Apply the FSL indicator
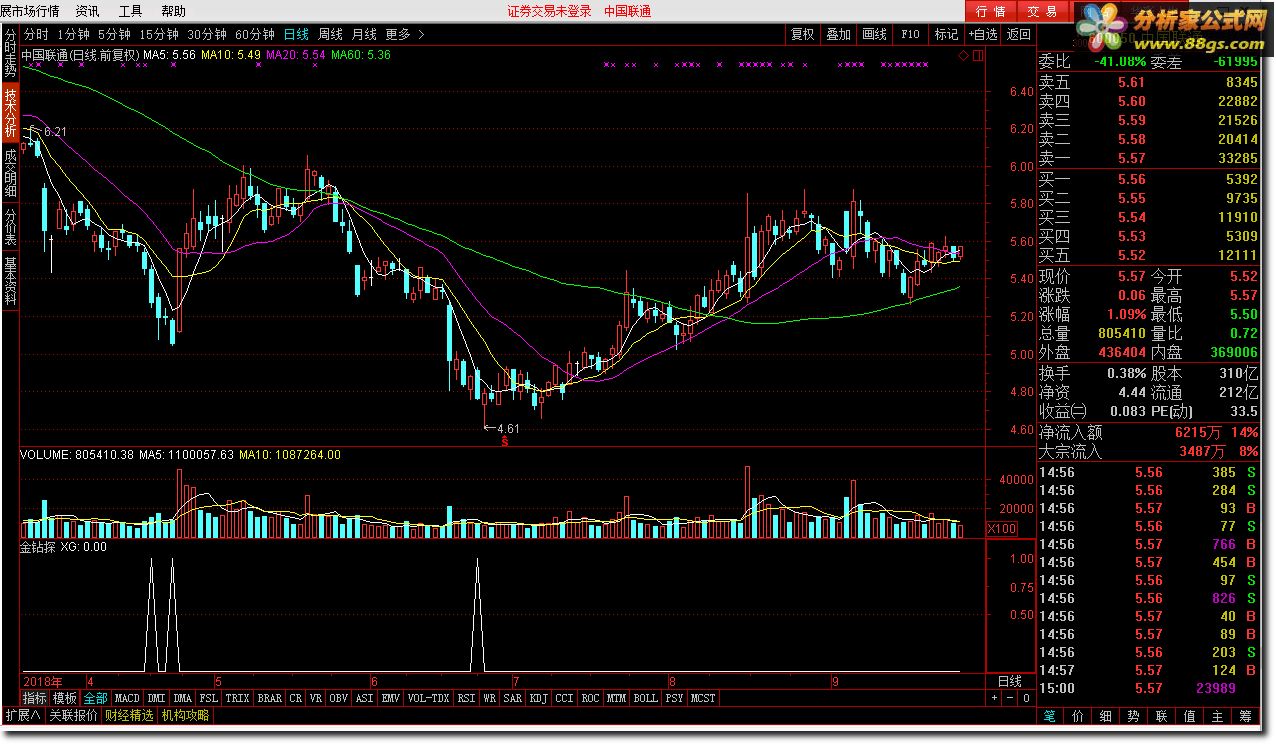1276x744 pixels. [x=208, y=698]
